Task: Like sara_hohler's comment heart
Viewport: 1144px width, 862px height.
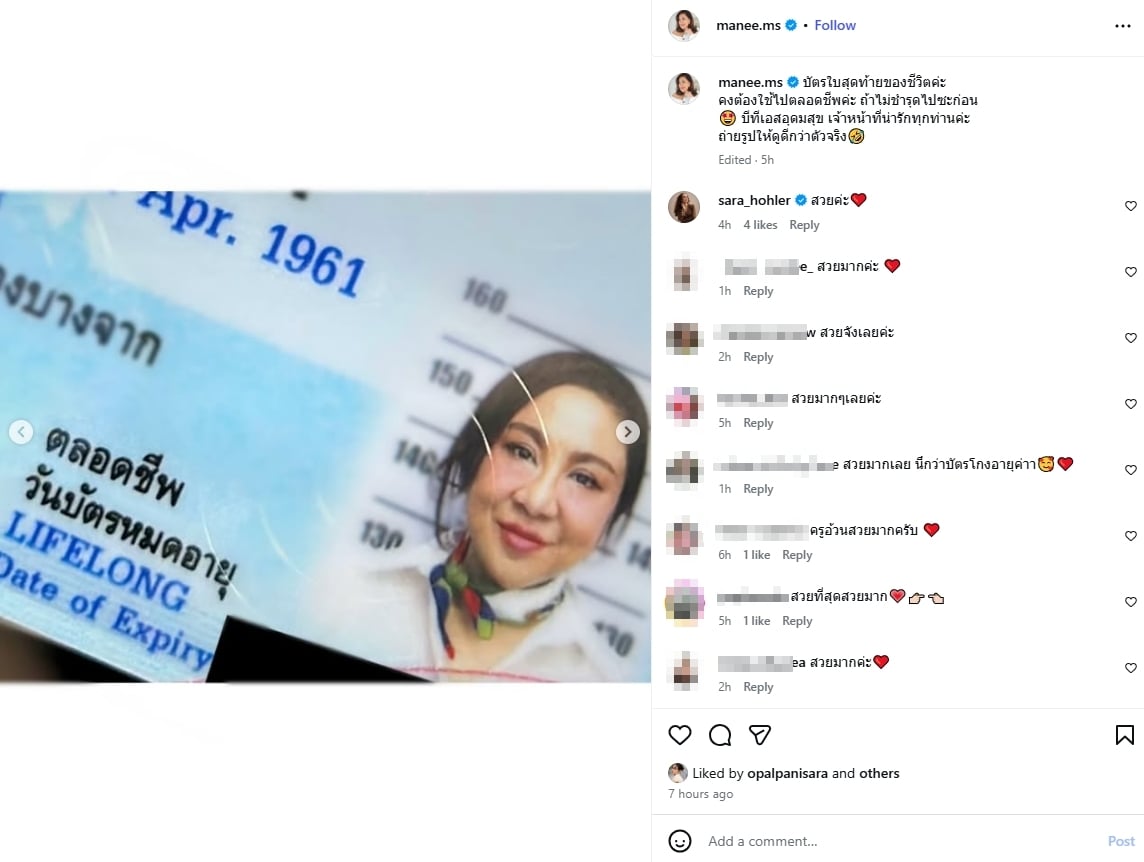Action: point(1130,206)
